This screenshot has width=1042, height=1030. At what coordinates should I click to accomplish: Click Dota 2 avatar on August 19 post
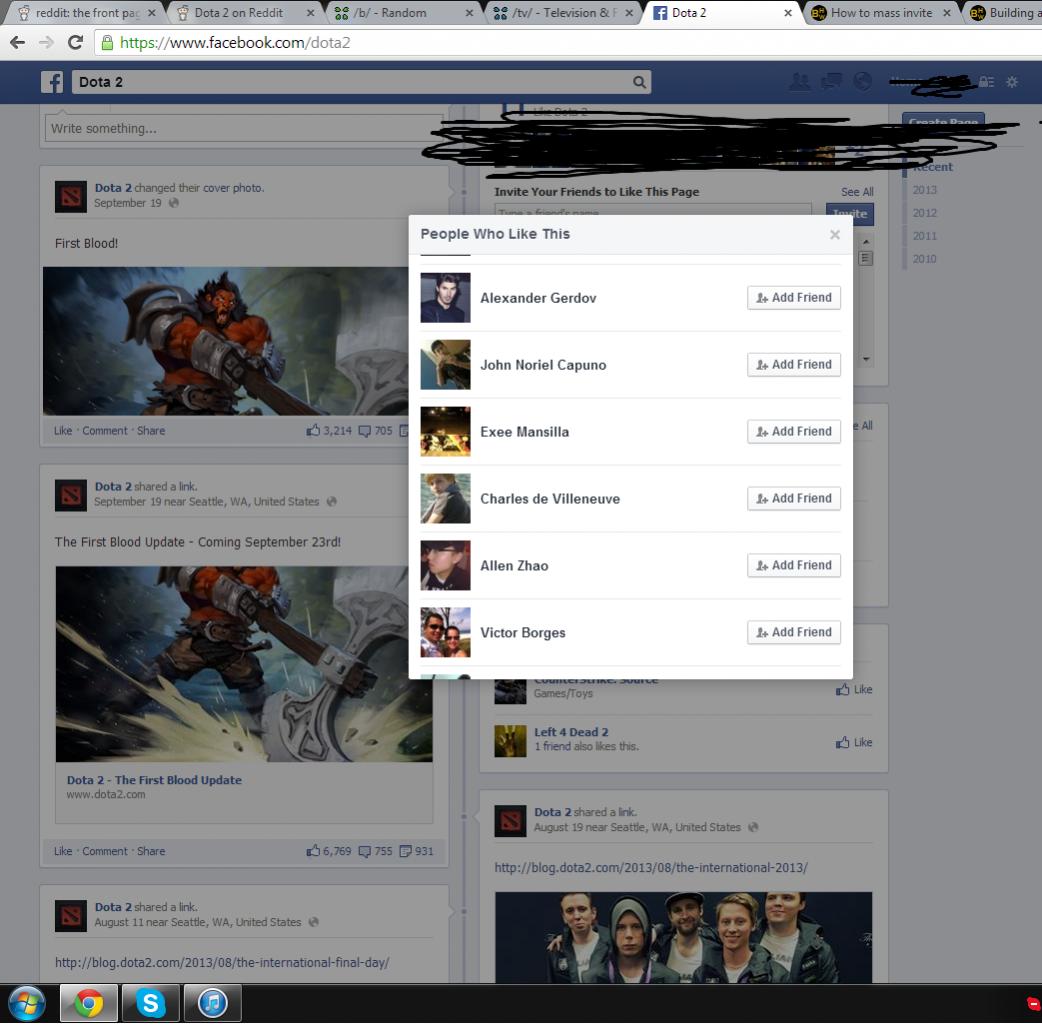coord(510,821)
